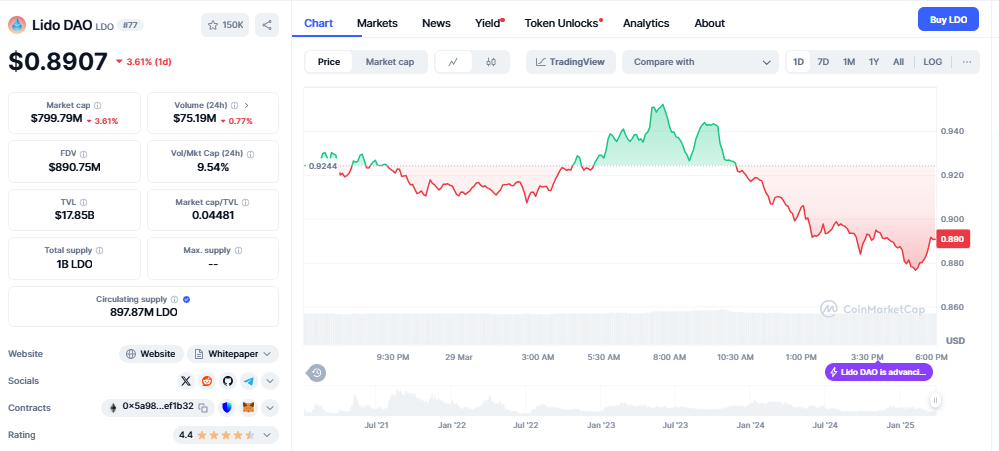999x451 pixels.
Task: Click the Lido DAO news marker on timeline
Action: (878, 372)
